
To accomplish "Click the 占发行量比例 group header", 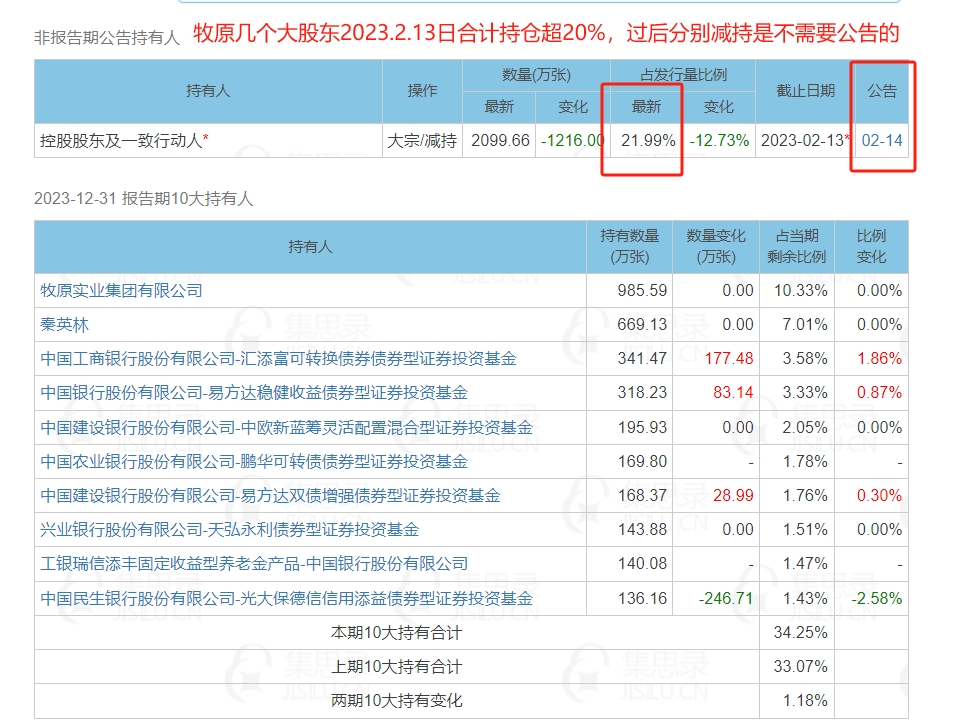I will point(683,75).
